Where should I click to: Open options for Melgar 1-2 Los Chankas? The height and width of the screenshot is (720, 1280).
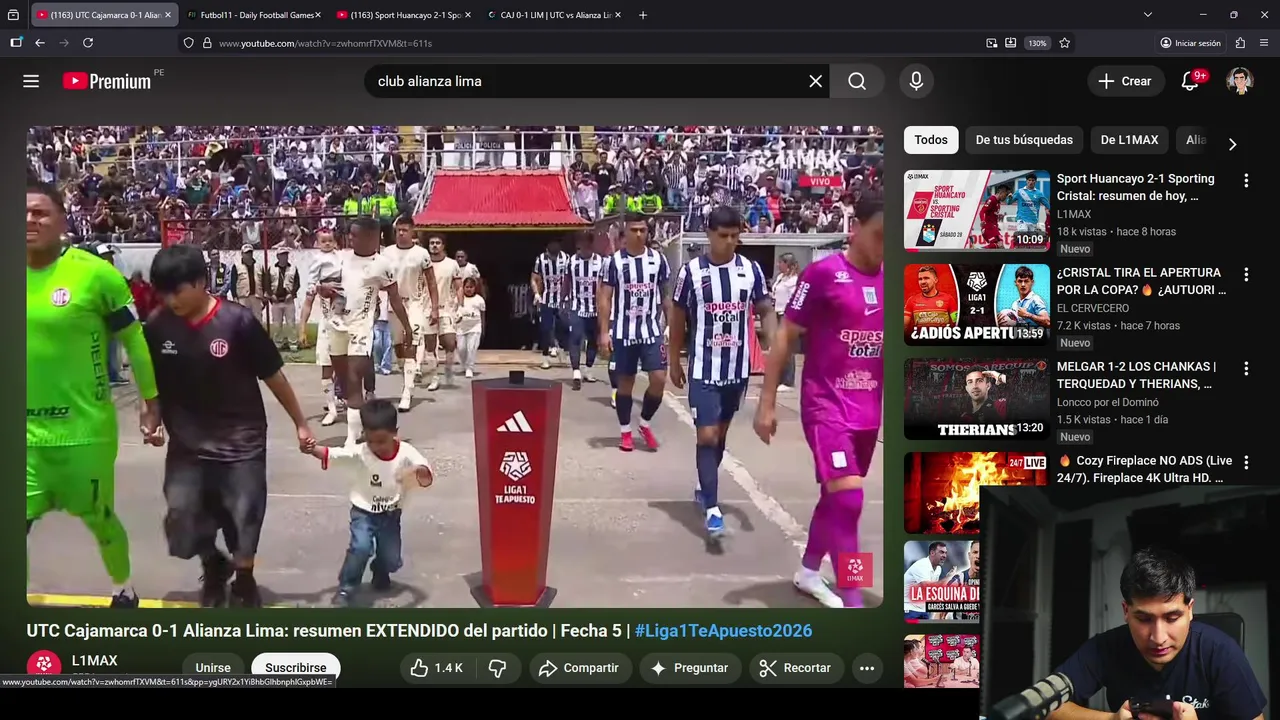coord(1246,369)
